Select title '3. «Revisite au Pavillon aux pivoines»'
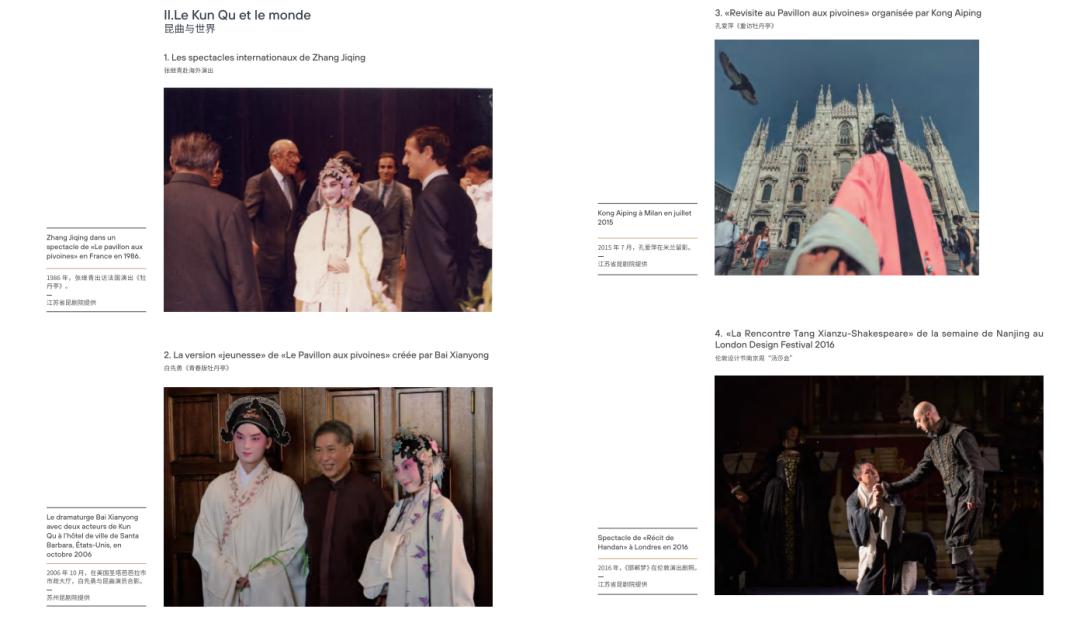1080x630 pixels. click(x=847, y=13)
